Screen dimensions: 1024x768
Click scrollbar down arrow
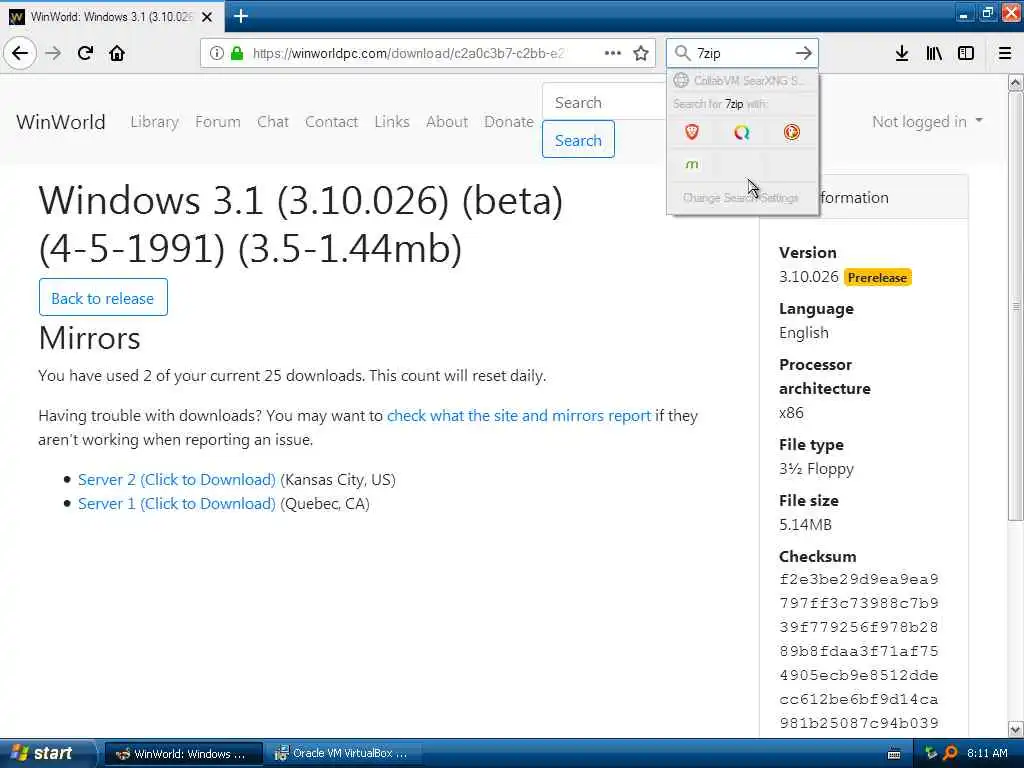coord(1015,729)
